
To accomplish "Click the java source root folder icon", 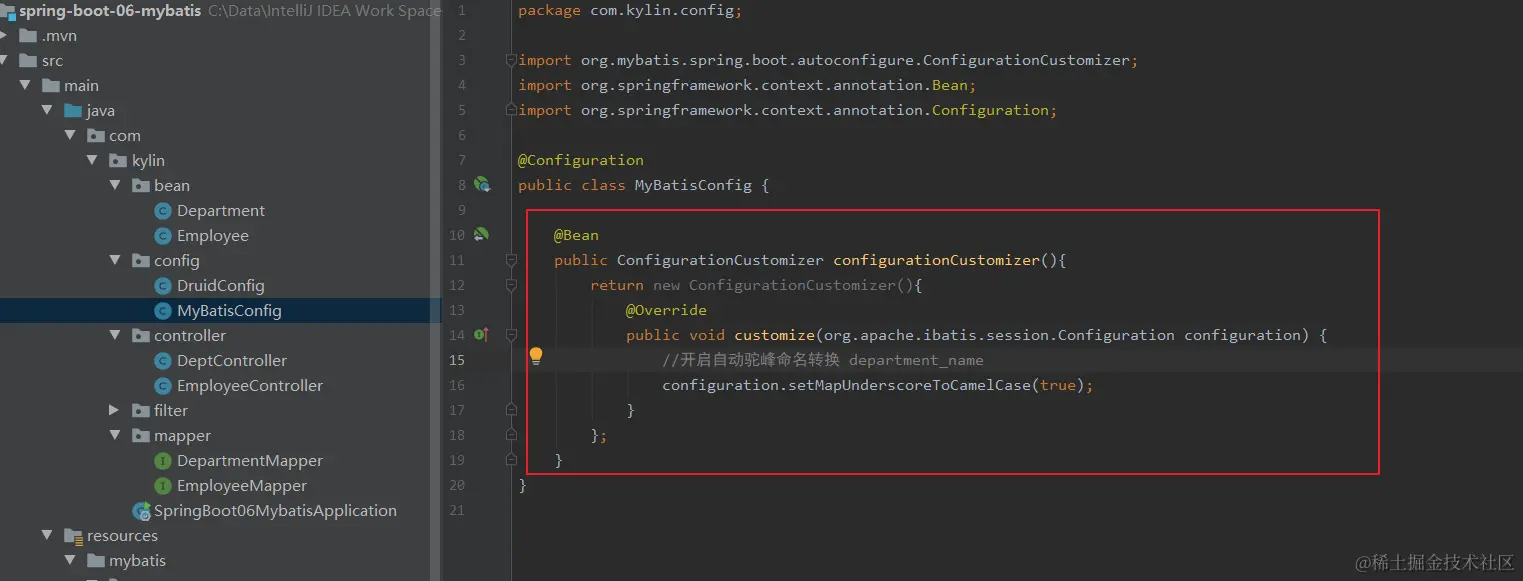I will point(73,110).
